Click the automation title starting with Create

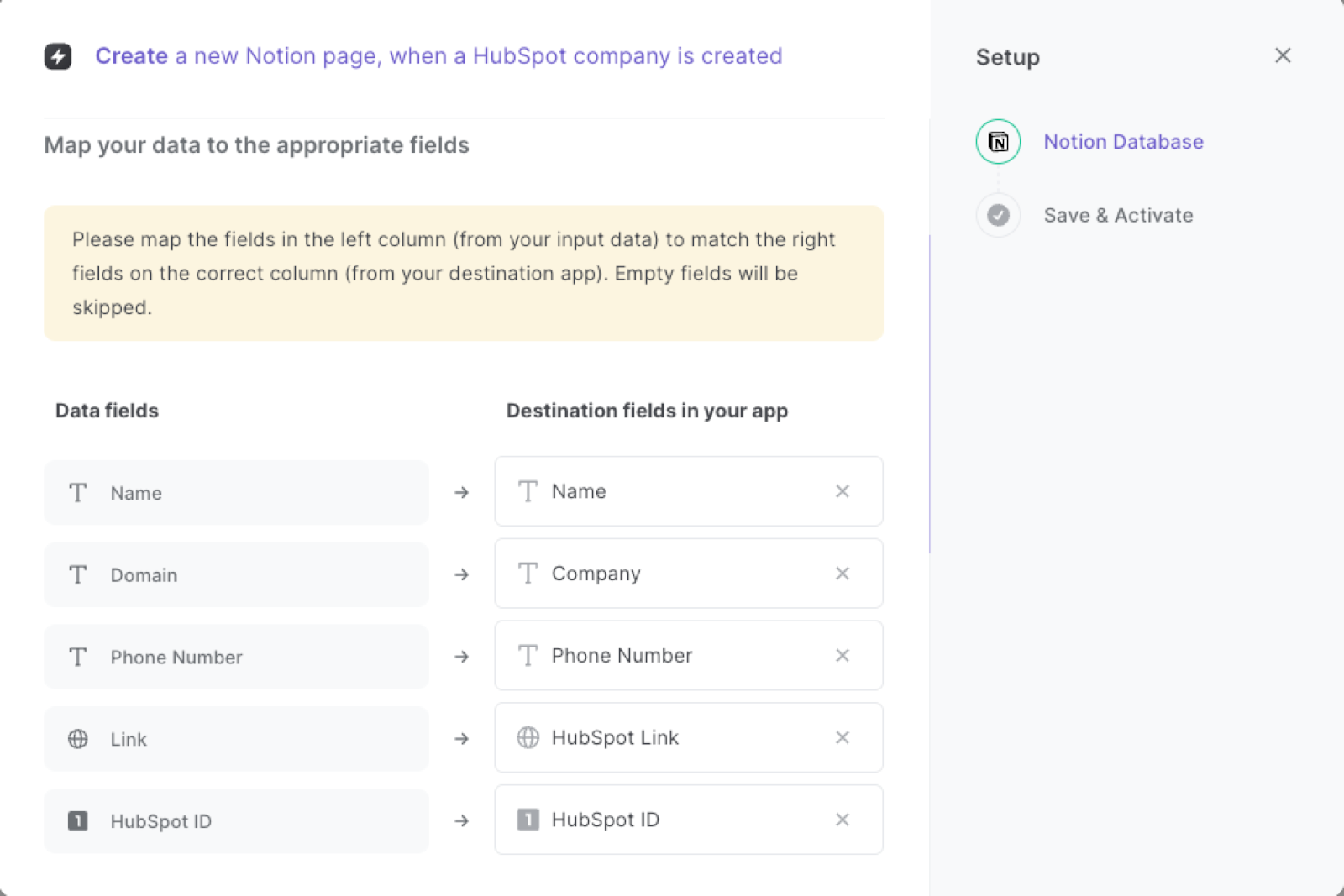pyautogui.click(x=438, y=56)
